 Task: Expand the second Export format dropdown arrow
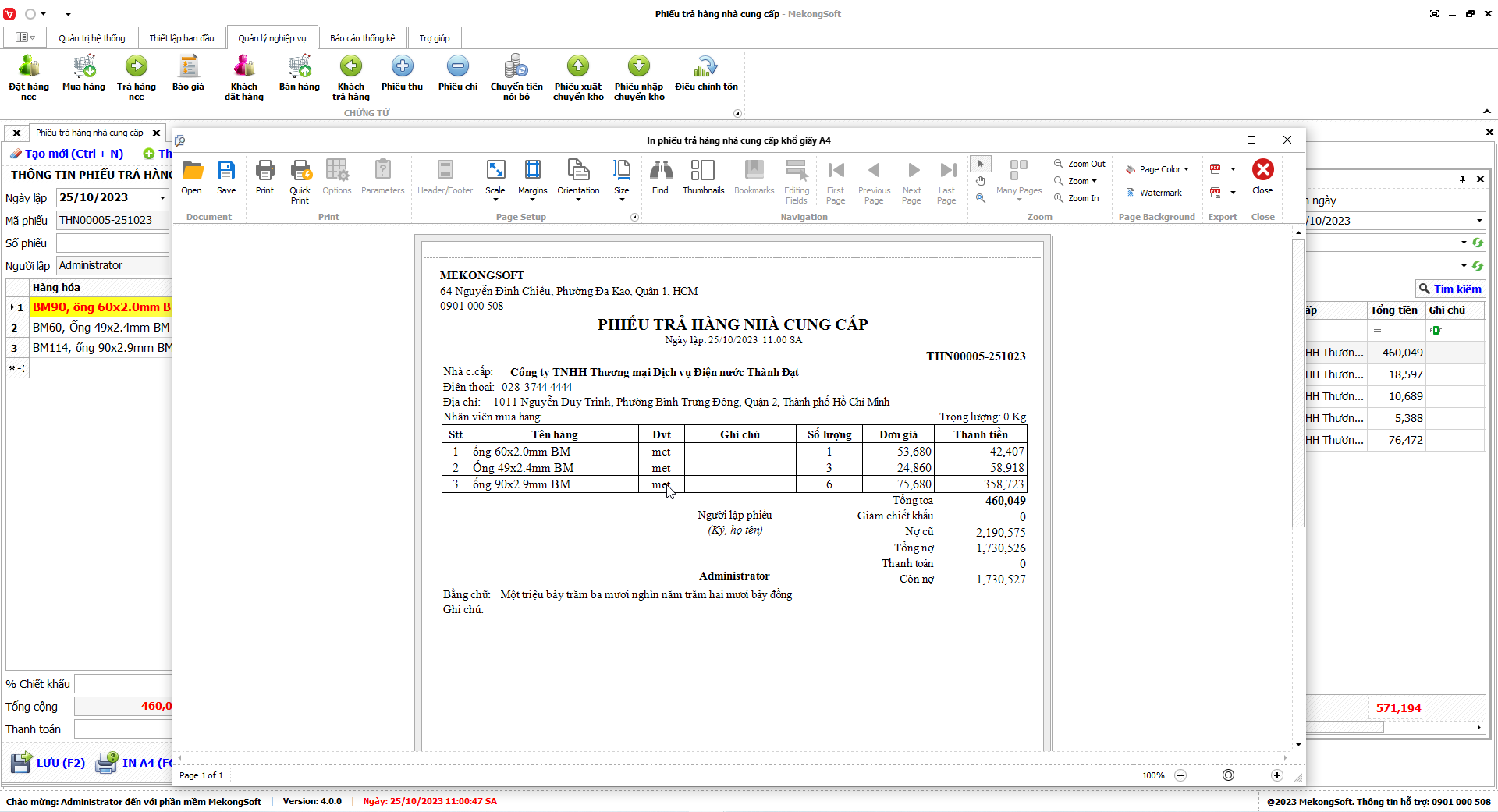tap(1233, 193)
